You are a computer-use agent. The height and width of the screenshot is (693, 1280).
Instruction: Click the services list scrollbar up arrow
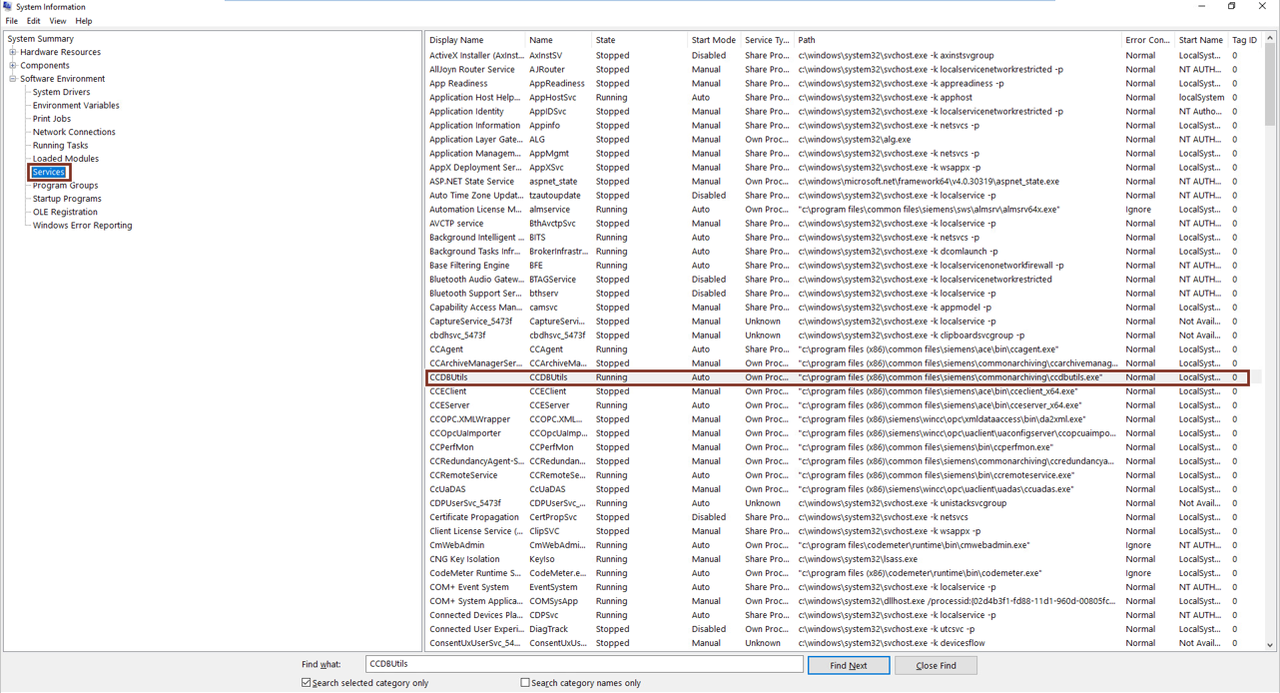[1270, 39]
